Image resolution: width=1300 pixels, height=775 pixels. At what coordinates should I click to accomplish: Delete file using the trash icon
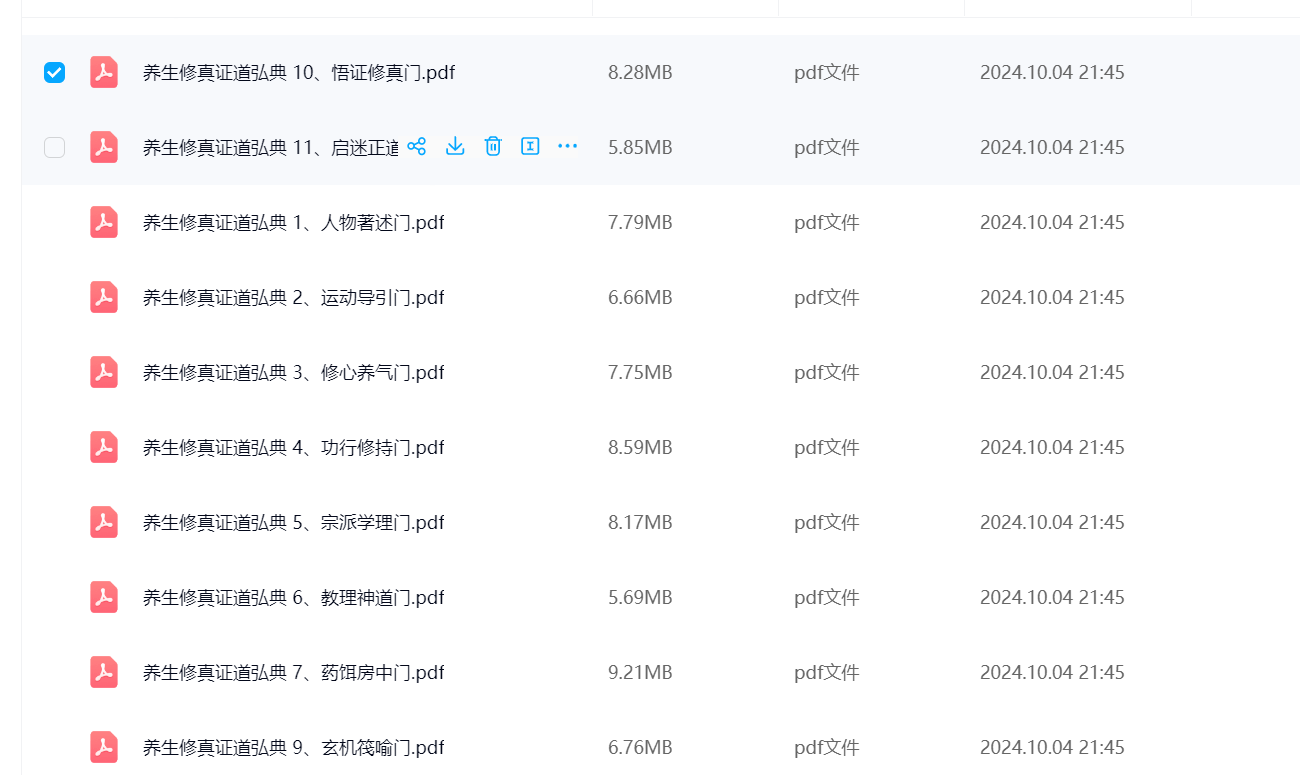coord(492,147)
